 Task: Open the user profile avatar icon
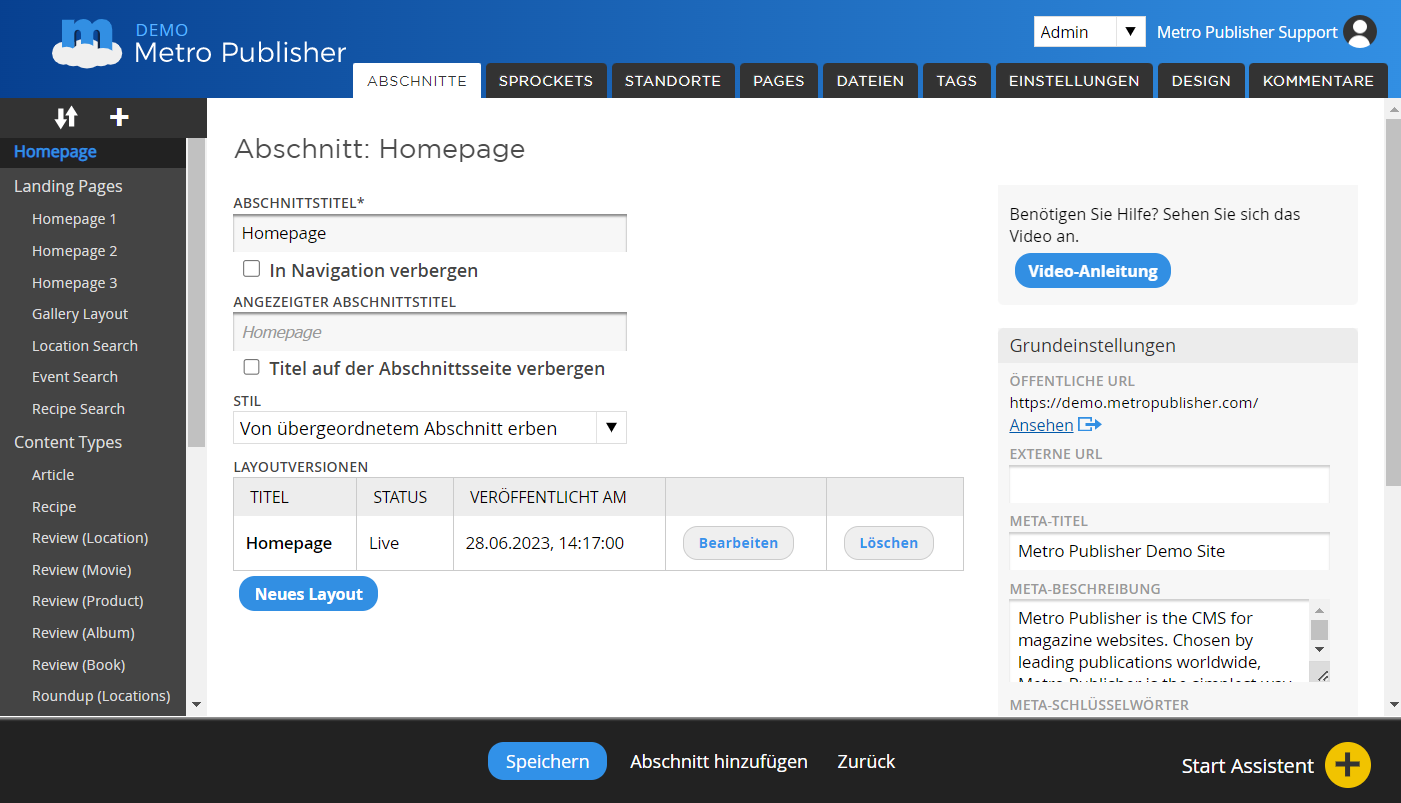tap(1360, 32)
